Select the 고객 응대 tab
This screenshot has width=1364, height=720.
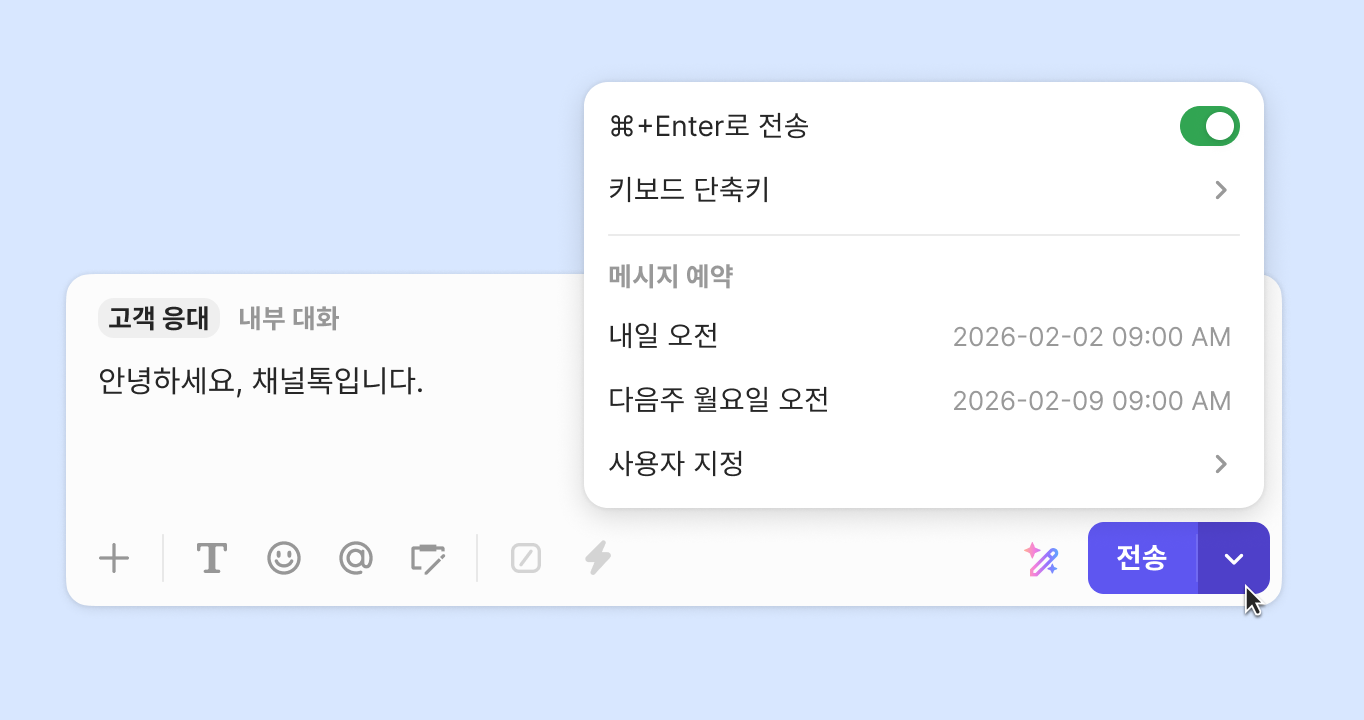[x=159, y=319]
